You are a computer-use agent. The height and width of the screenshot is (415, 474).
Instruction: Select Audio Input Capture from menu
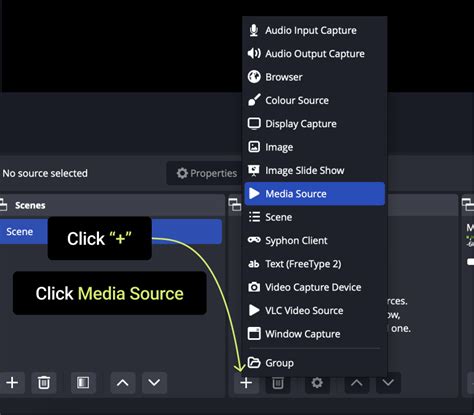315,30
